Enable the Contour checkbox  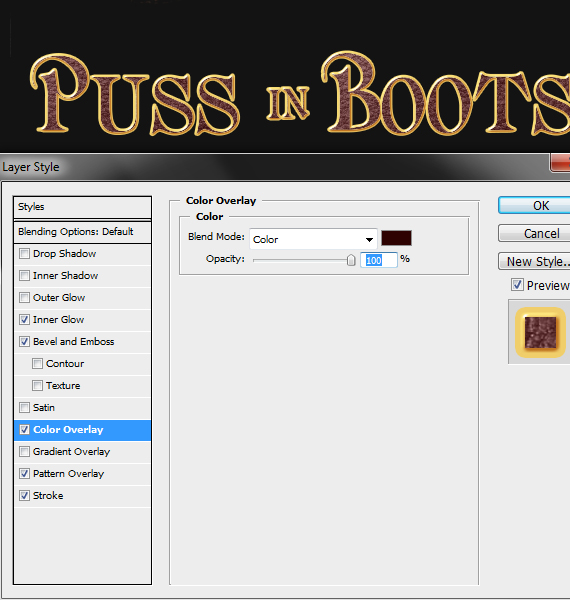click(37, 364)
